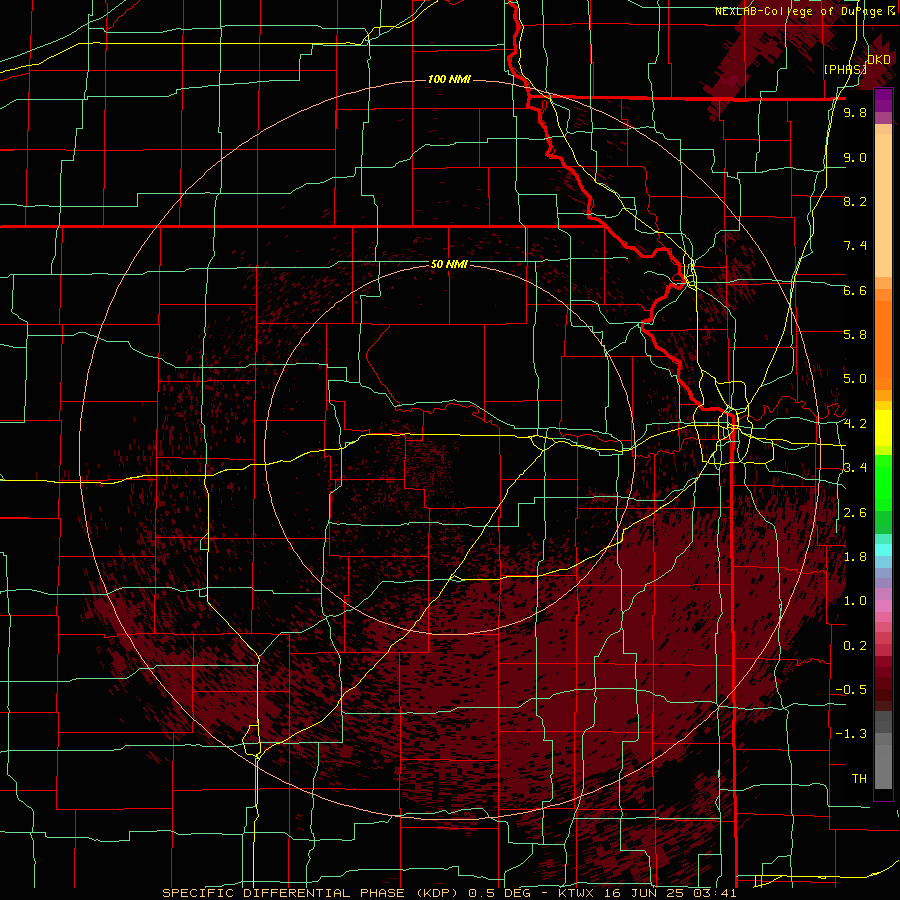Click the KDP 0.5 DEG KTWX caption
Viewport: 900px width, 900px height.
tap(449, 893)
